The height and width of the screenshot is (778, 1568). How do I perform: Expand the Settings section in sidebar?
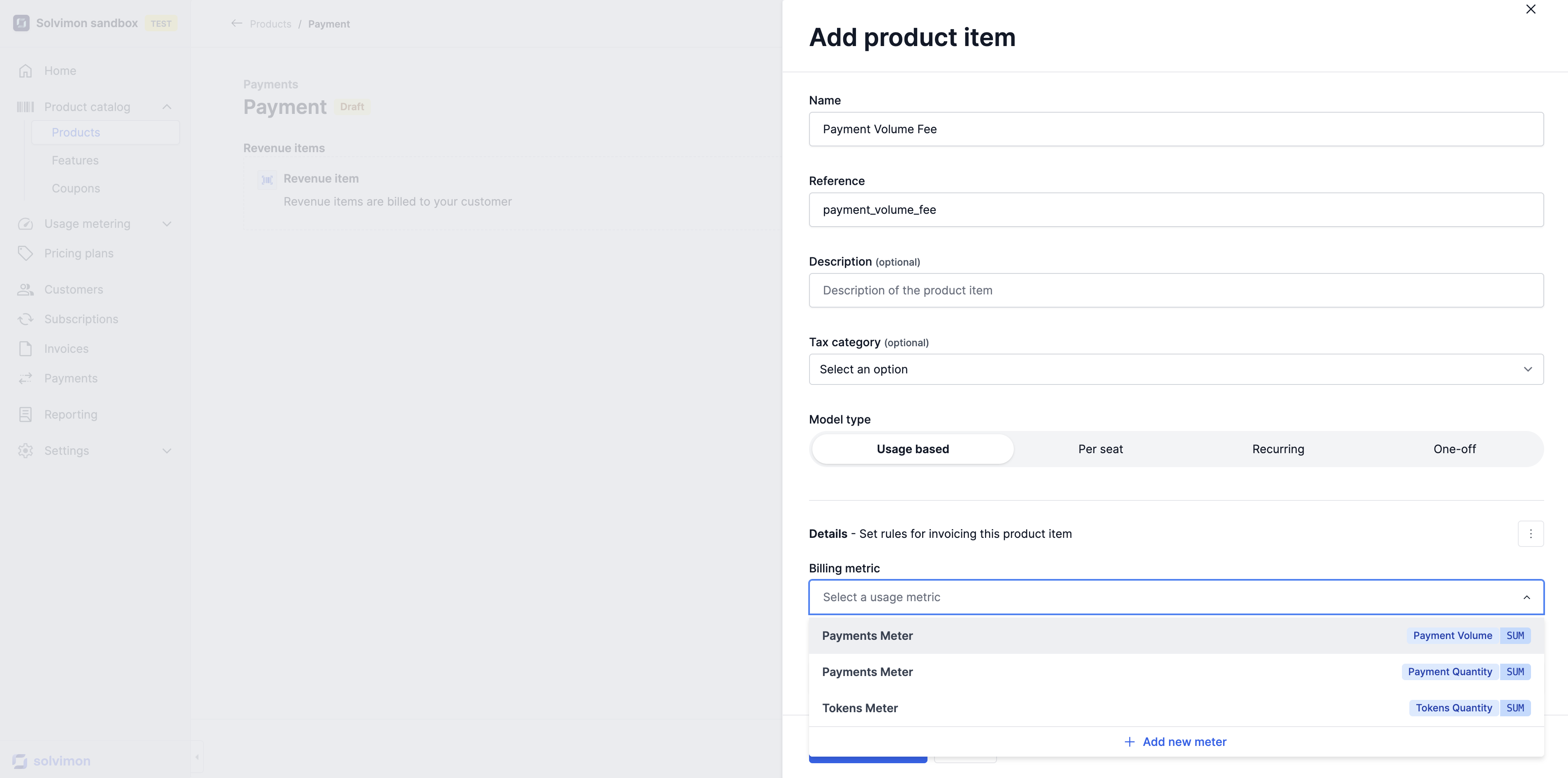click(167, 451)
